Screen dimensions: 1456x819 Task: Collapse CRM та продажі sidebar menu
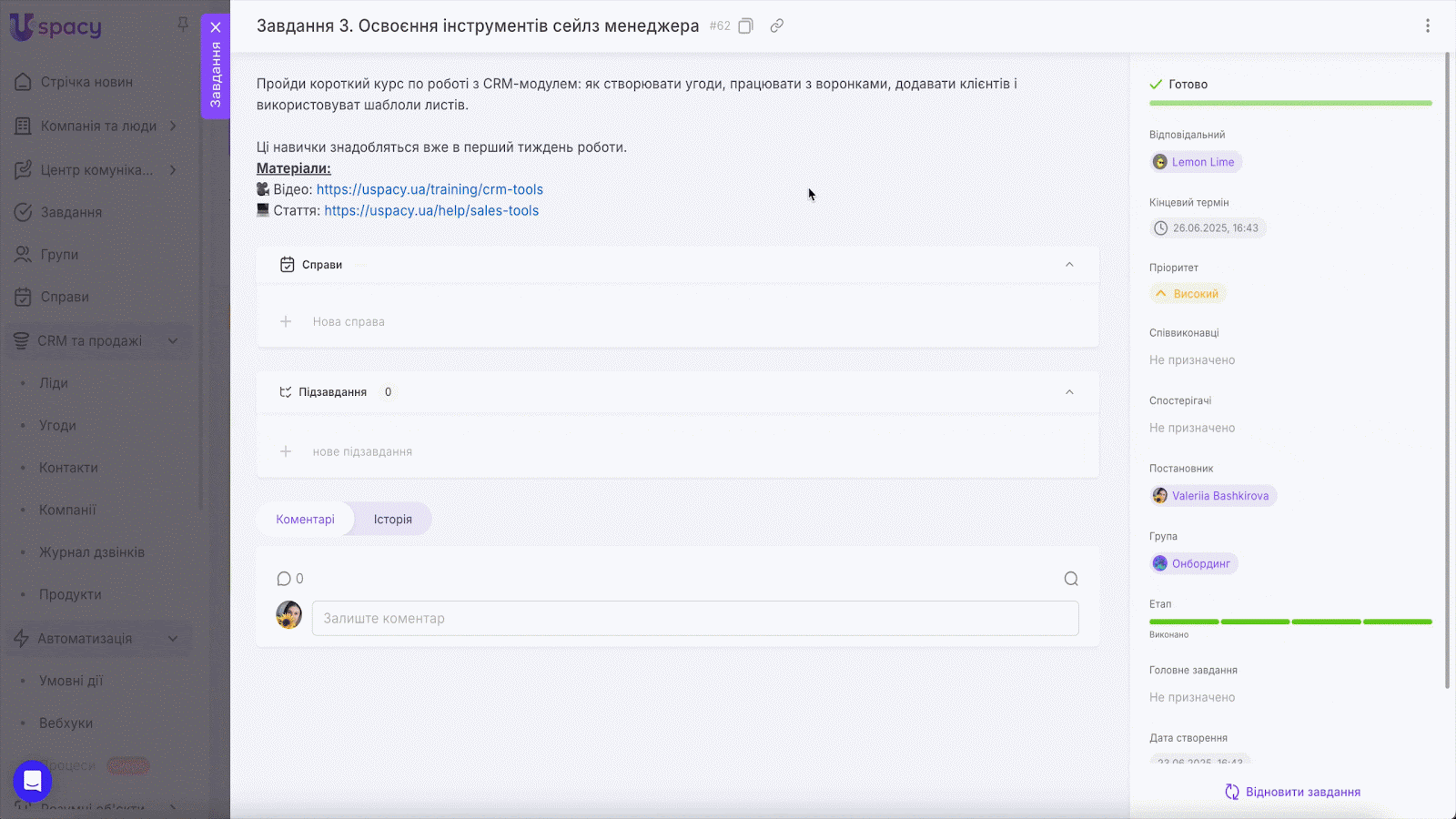click(173, 341)
